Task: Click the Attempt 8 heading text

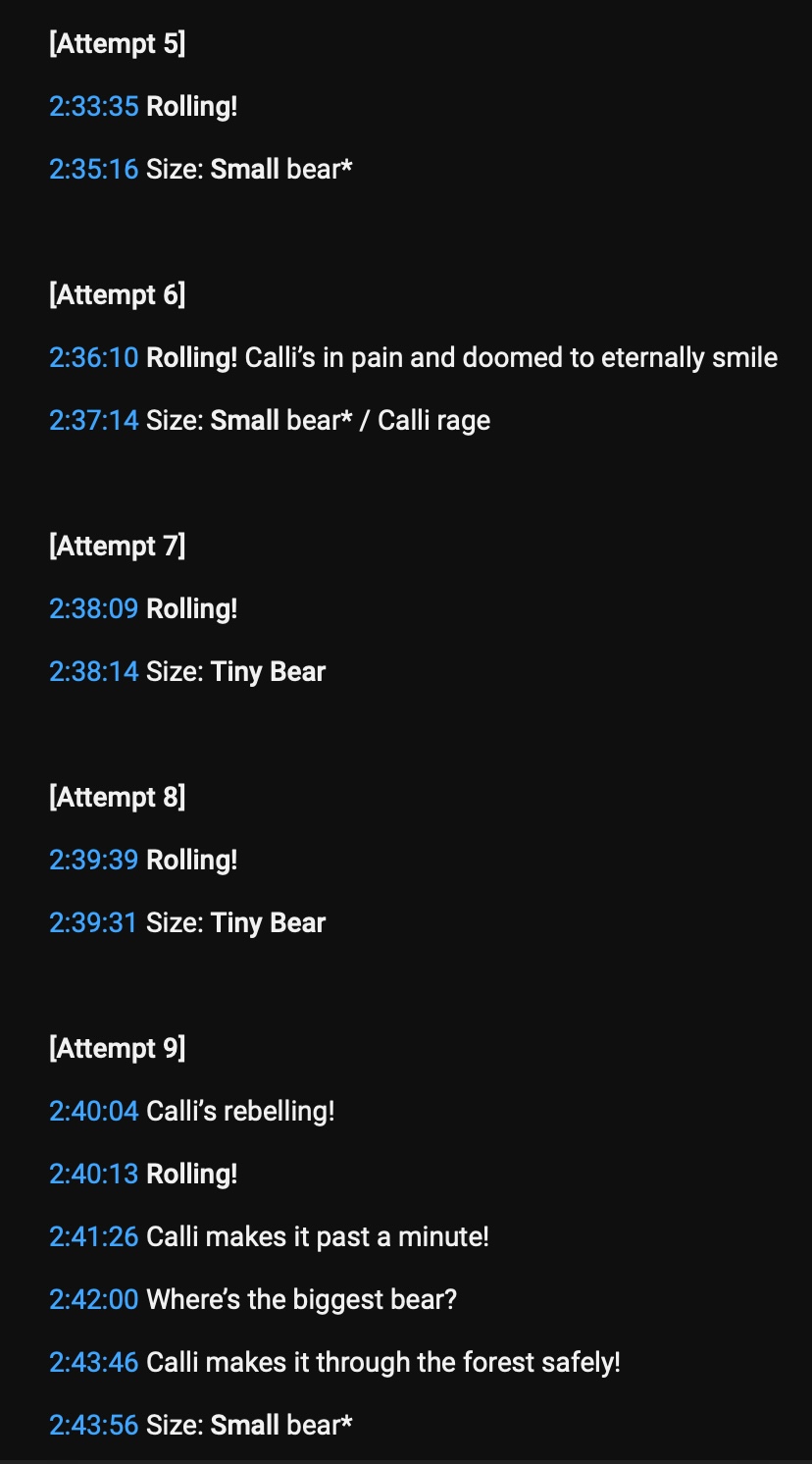Action: click(118, 797)
